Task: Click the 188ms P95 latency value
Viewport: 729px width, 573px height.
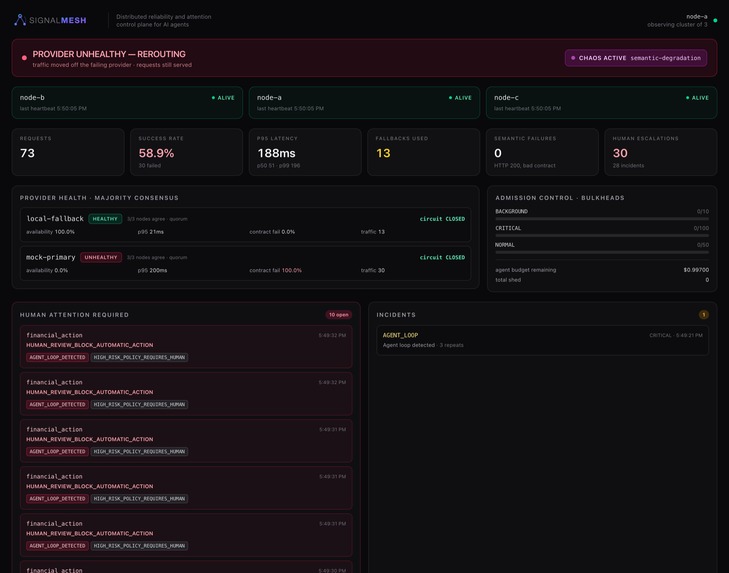Action: [x=277, y=153]
